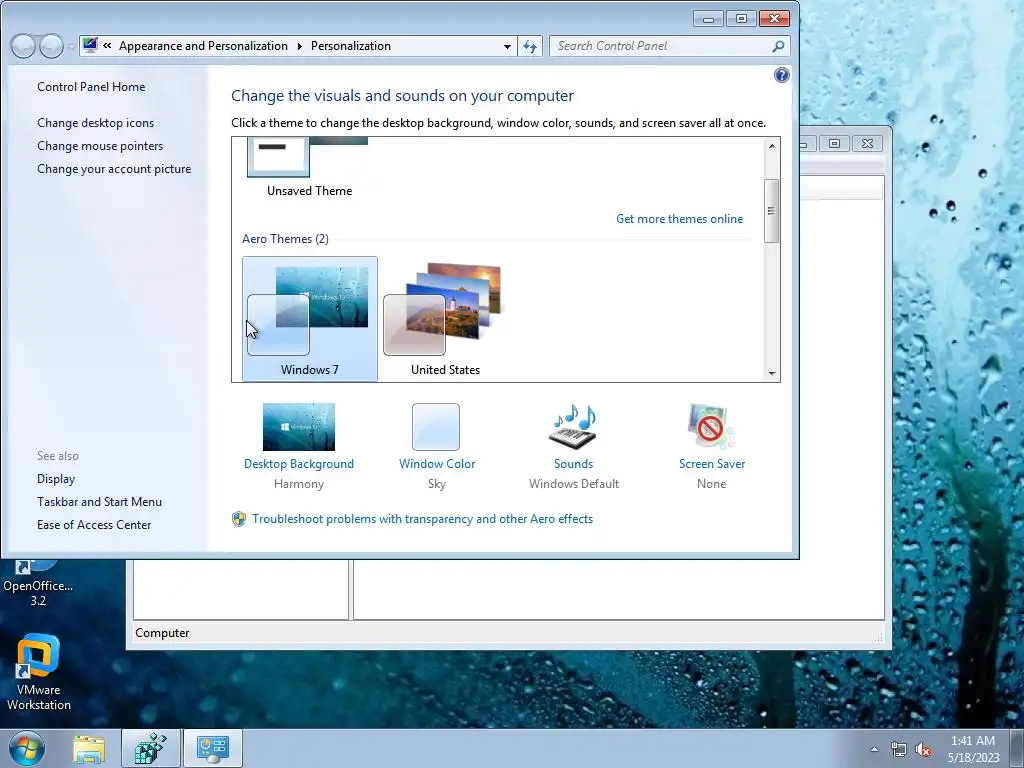Open the Sounds icon with music notes
This screenshot has height=768, width=1024.
573,427
